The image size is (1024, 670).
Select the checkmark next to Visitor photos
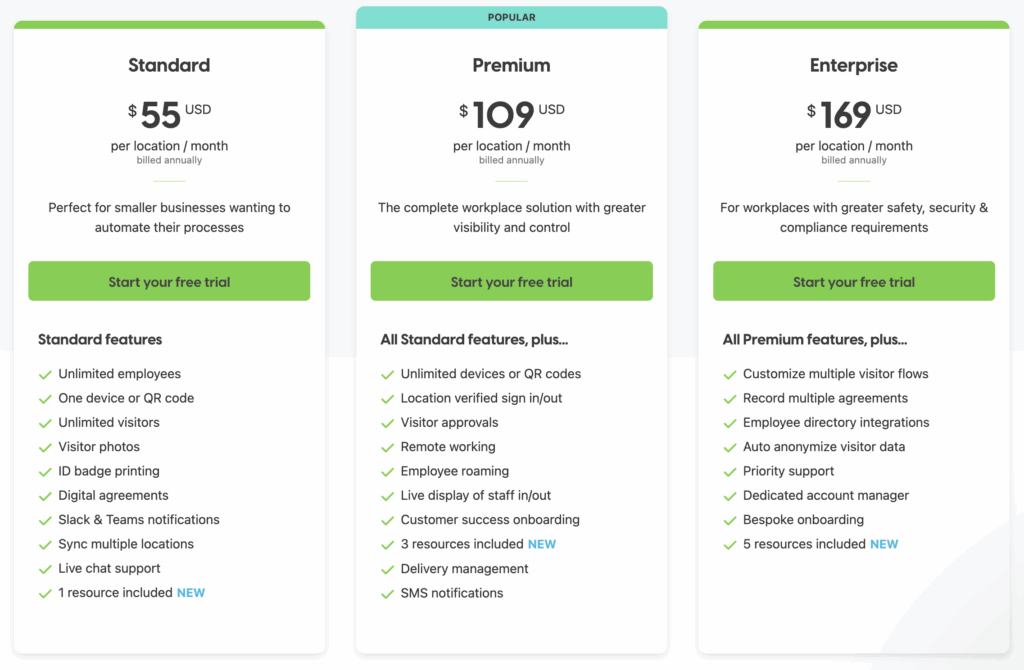coord(45,447)
